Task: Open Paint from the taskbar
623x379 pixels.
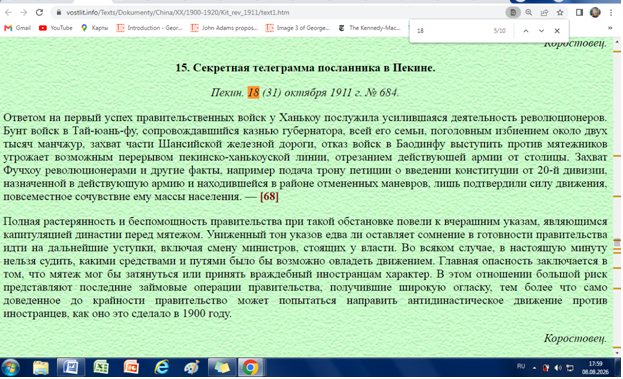Action: 192,367
